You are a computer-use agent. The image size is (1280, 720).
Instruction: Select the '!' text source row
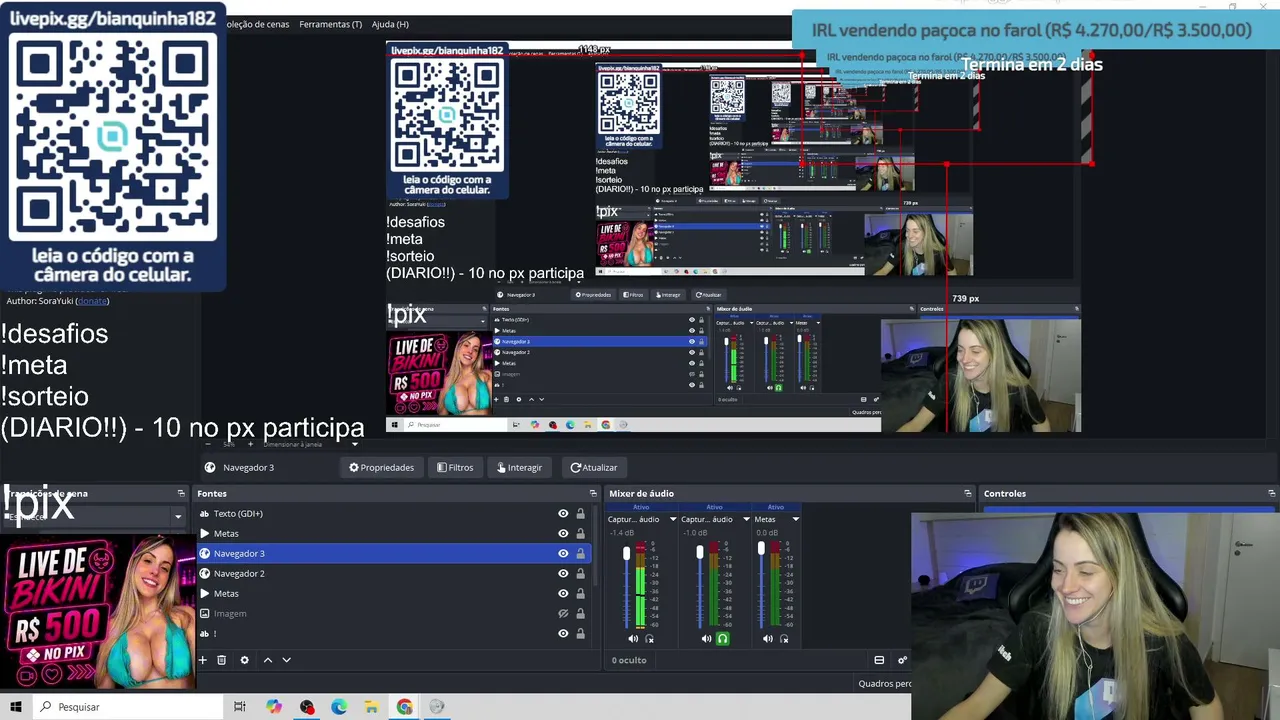point(394,634)
